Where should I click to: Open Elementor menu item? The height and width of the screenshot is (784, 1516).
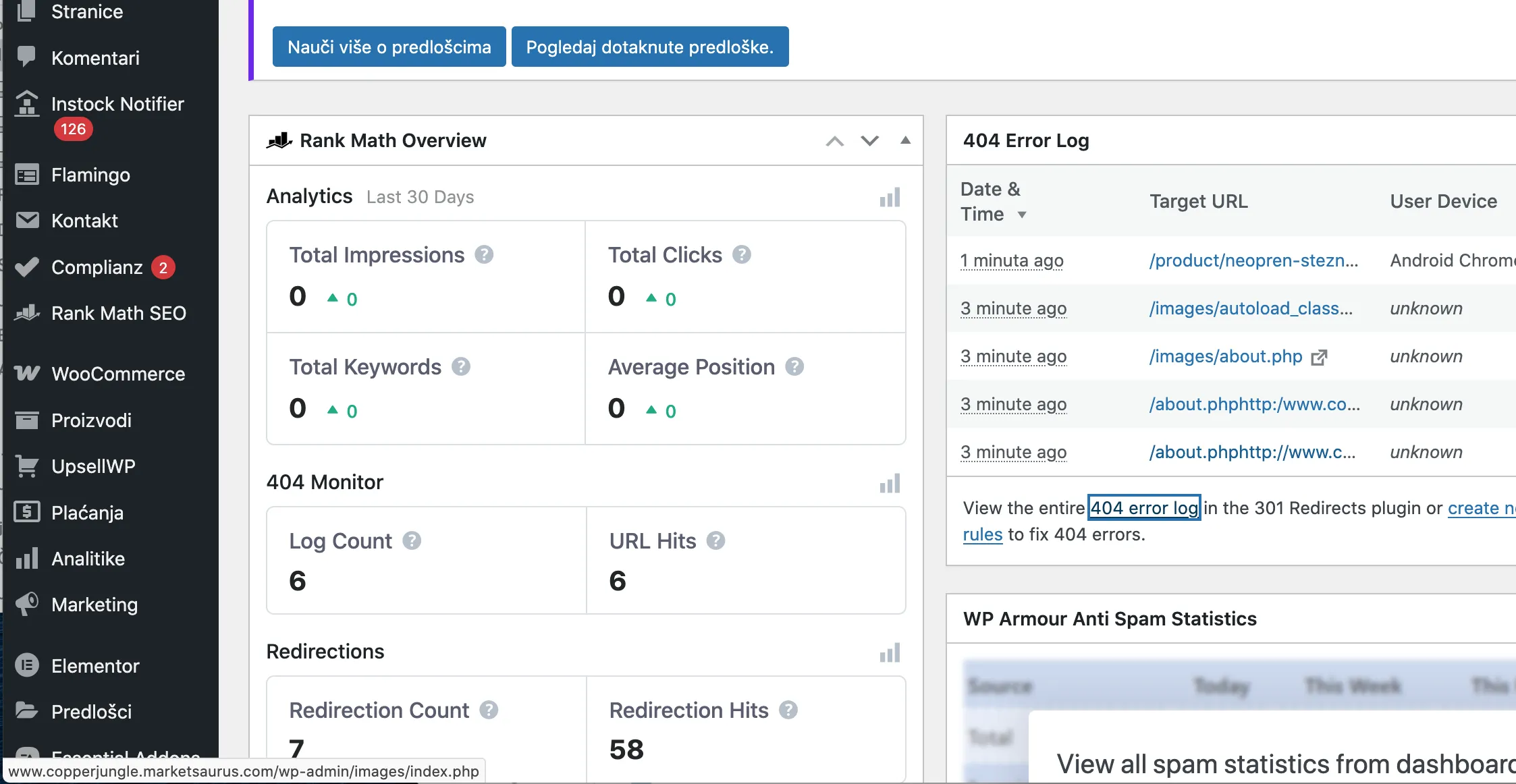tap(95, 666)
